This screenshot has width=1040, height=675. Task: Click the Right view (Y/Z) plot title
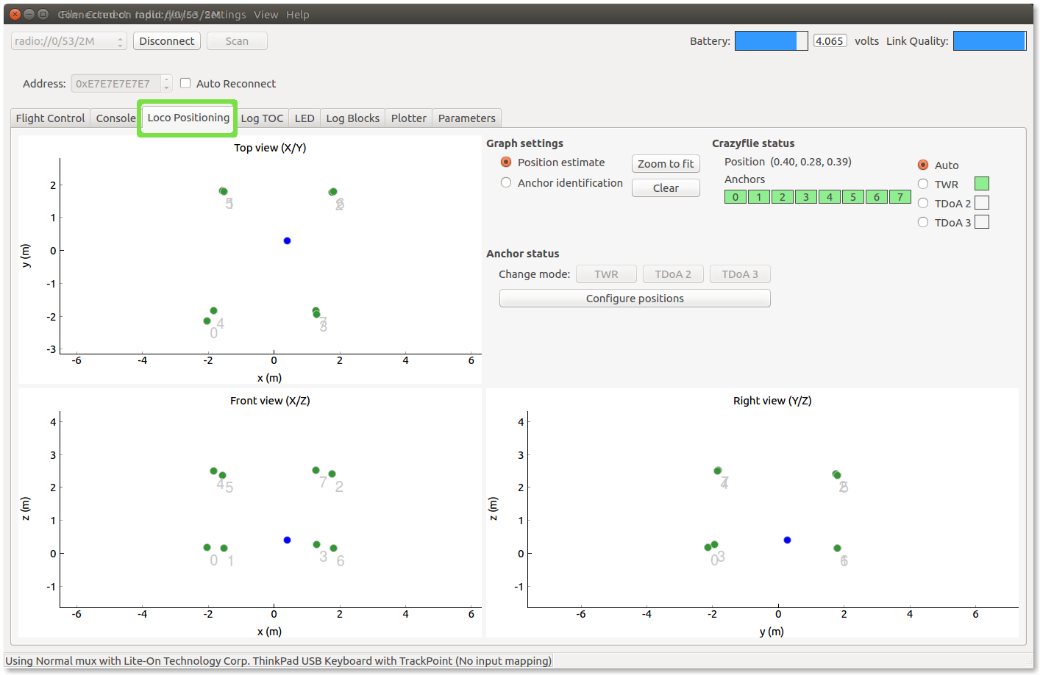coord(772,400)
